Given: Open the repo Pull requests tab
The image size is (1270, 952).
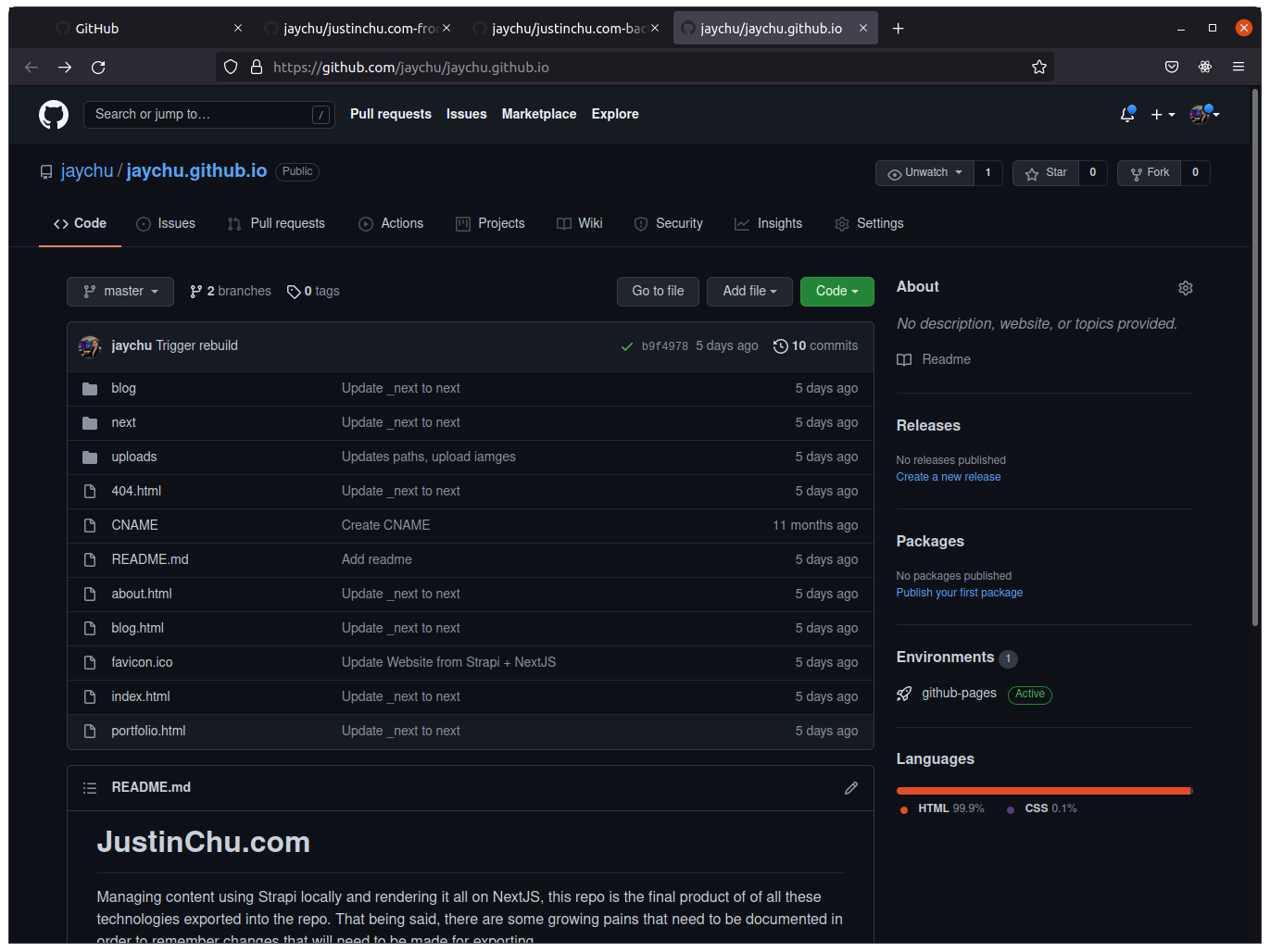Looking at the screenshot, I should pos(276,224).
